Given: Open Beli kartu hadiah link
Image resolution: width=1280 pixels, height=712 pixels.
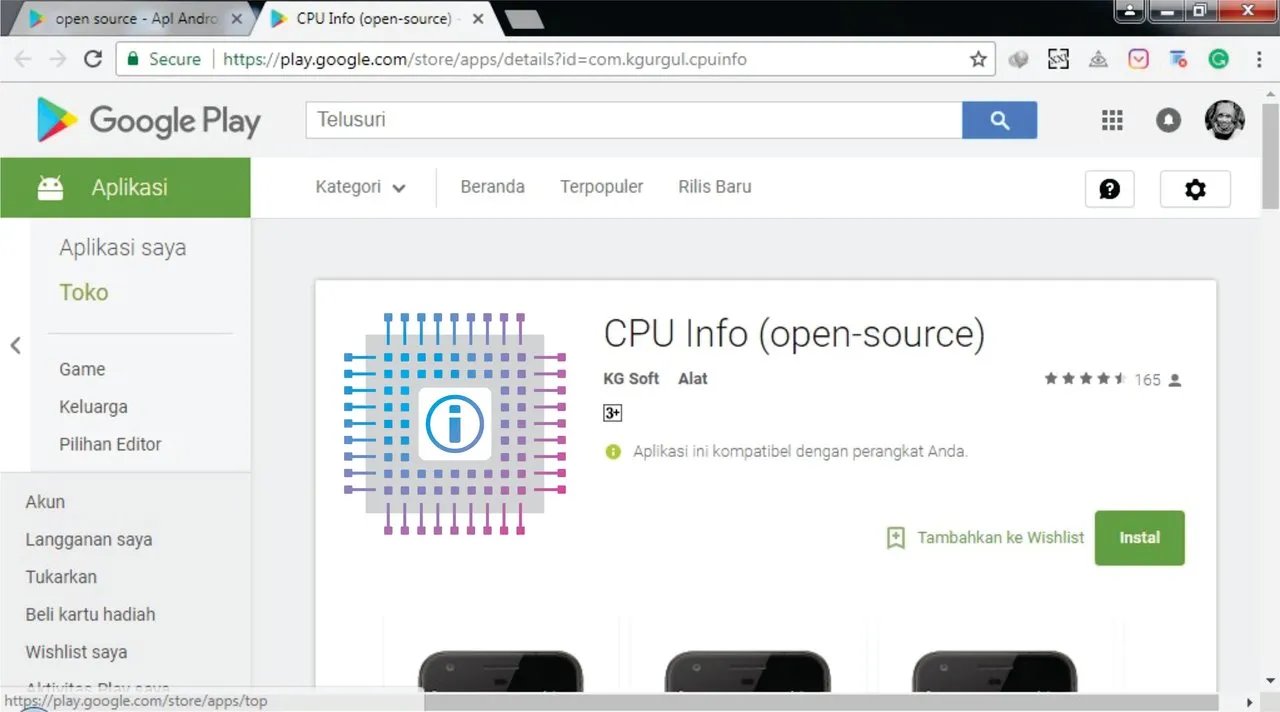Looking at the screenshot, I should (x=90, y=615).
